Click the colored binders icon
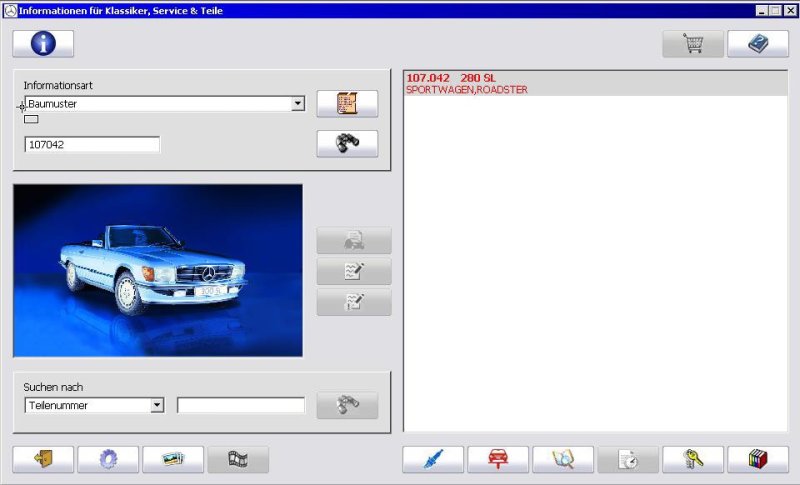Screen dimensions: 800x485 pyautogui.click(x=758, y=460)
